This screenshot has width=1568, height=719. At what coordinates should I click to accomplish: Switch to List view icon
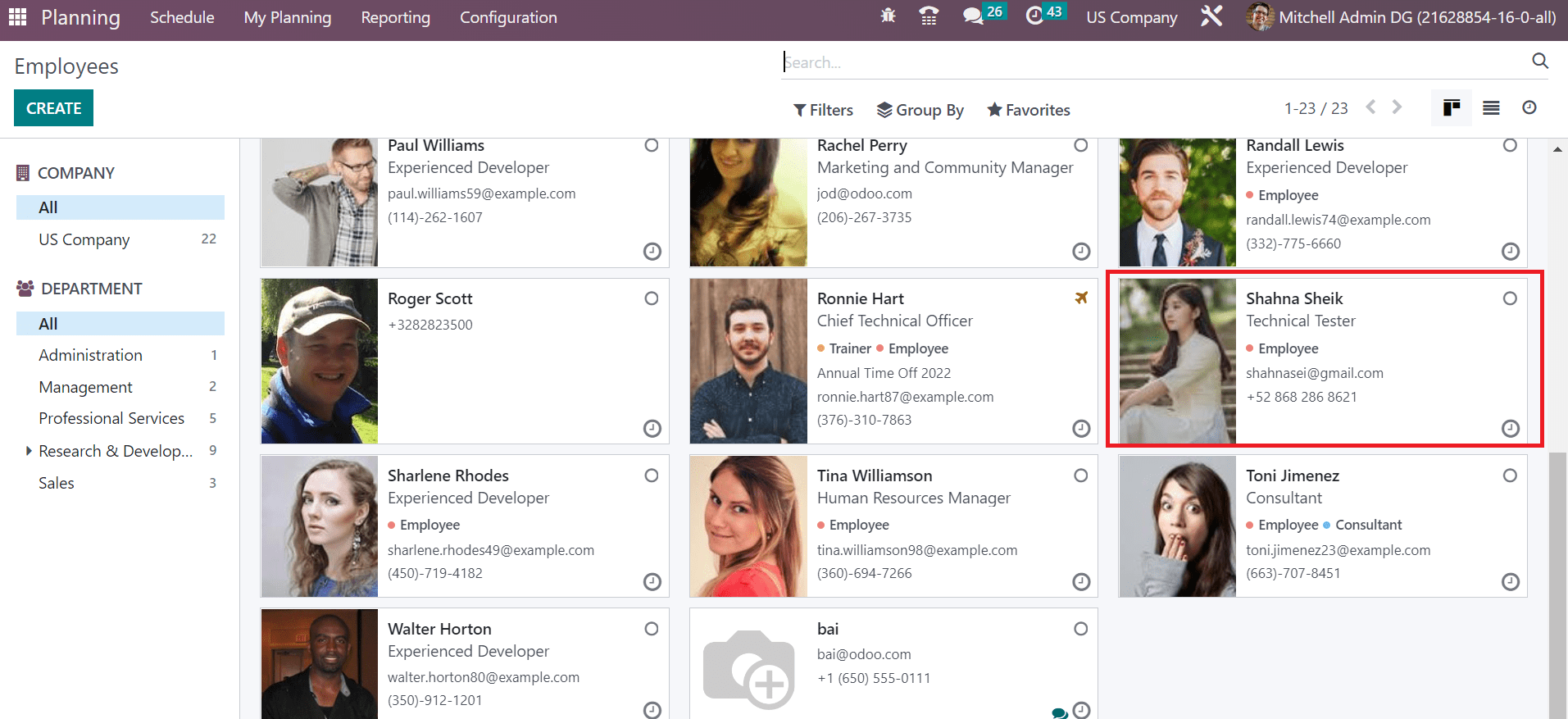1491,108
